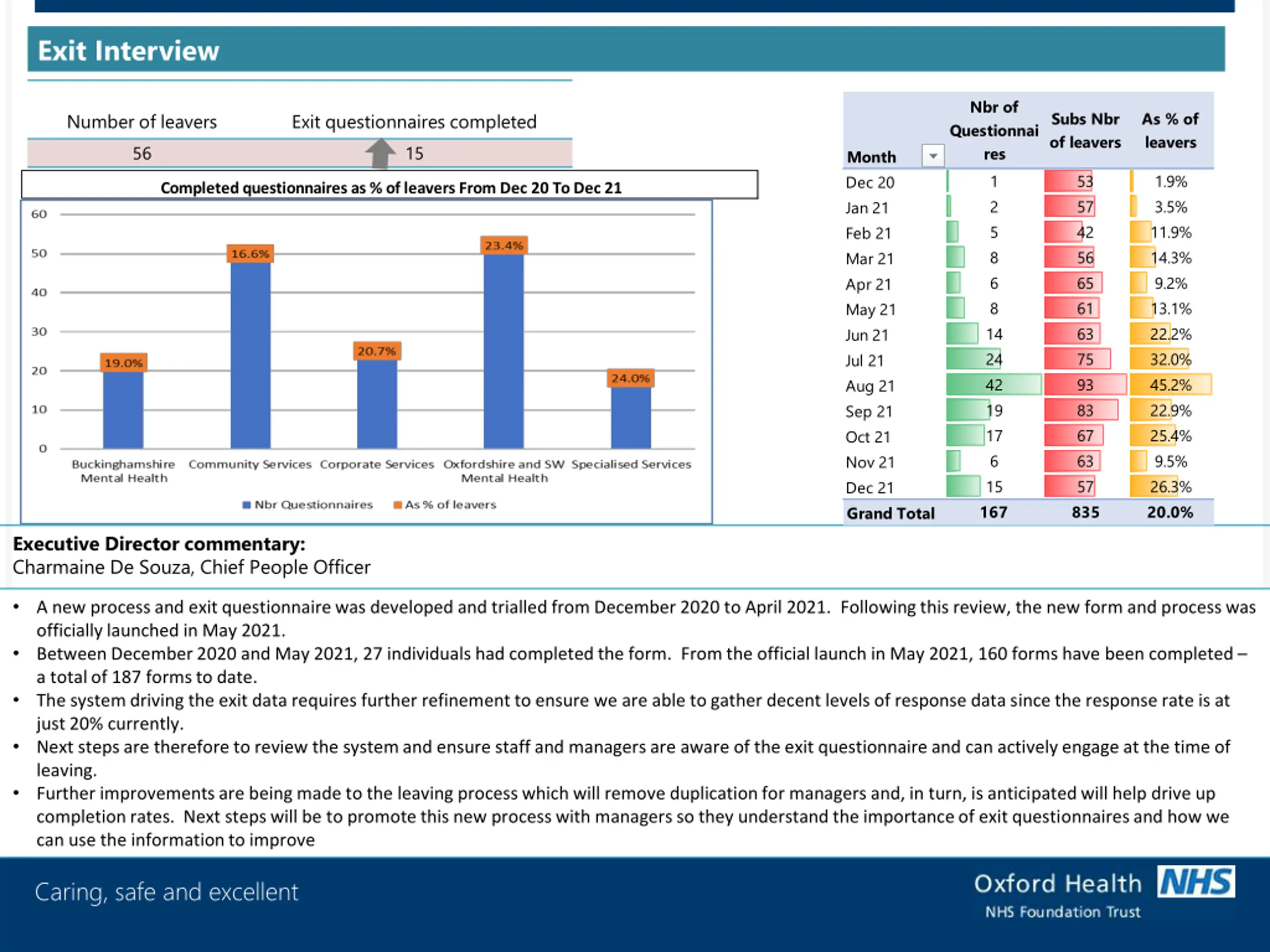Click the Exit questionnaires completed heading
Viewport: 1270px width, 952px height.
coord(414,121)
